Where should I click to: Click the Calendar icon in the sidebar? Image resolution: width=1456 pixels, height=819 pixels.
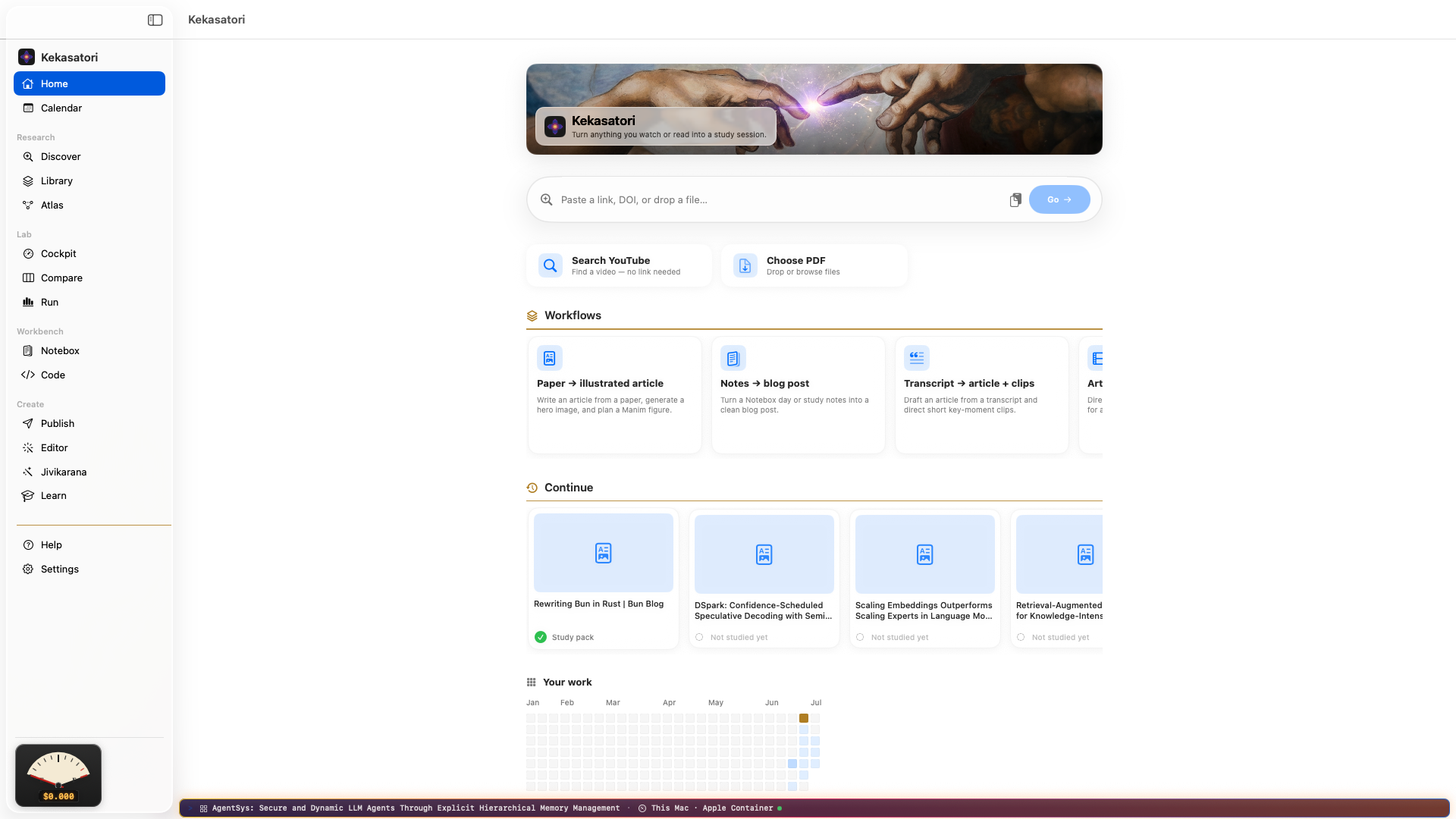[28, 108]
